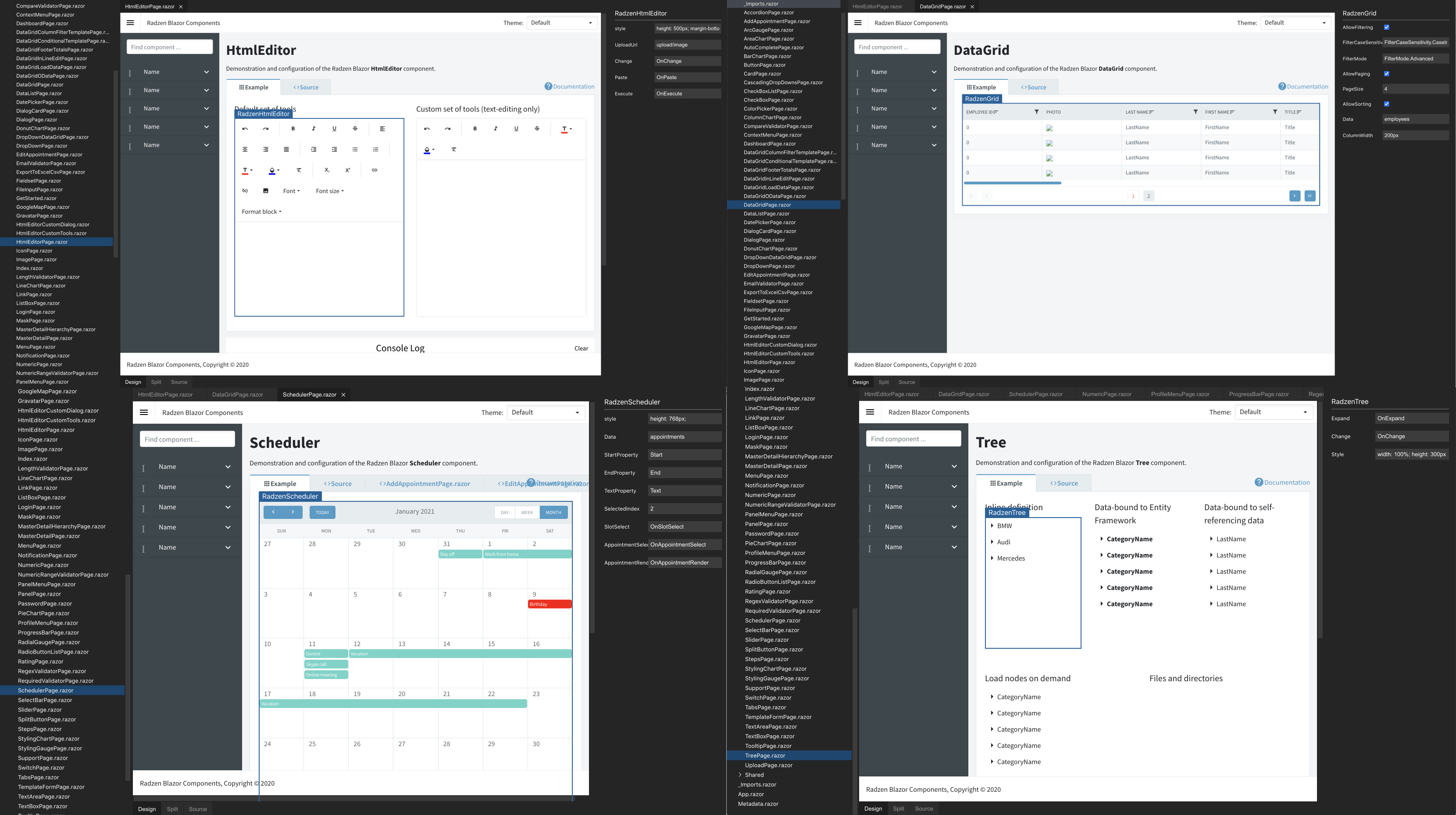Open Format block dropdown
The height and width of the screenshot is (815, 1456).
pyautogui.click(x=262, y=212)
